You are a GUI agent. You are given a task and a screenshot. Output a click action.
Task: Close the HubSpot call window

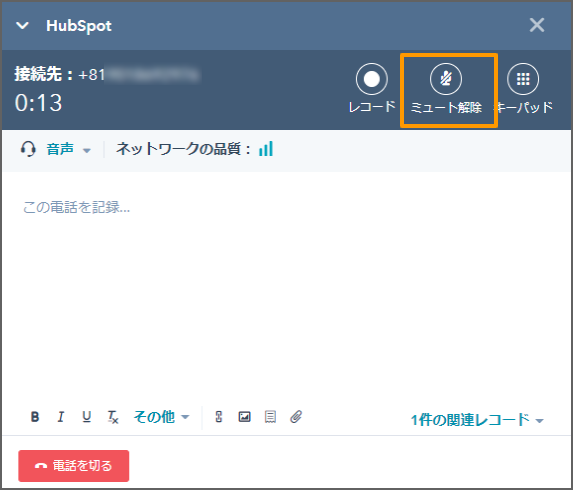[536, 25]
